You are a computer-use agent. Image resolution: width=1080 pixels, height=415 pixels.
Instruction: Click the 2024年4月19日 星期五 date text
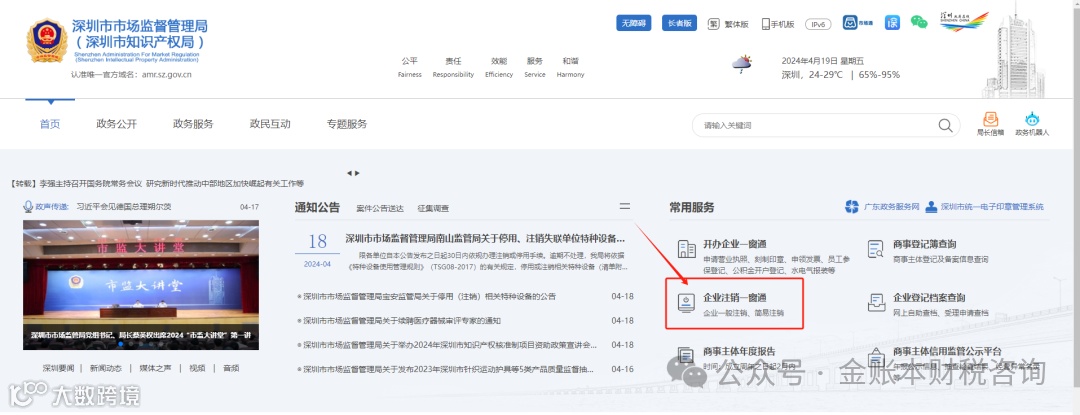822,61
